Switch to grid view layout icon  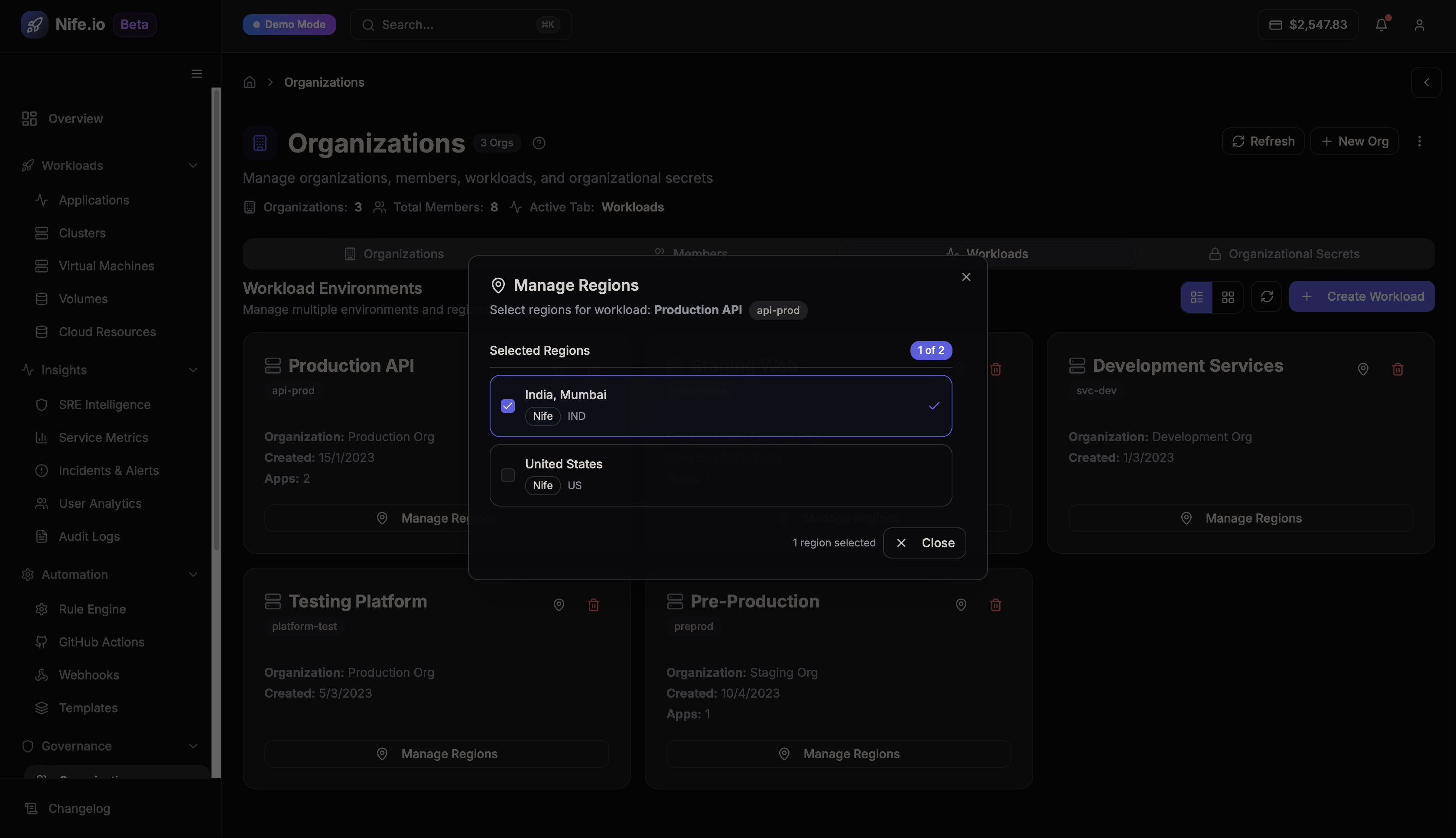tap(1228, 296)
